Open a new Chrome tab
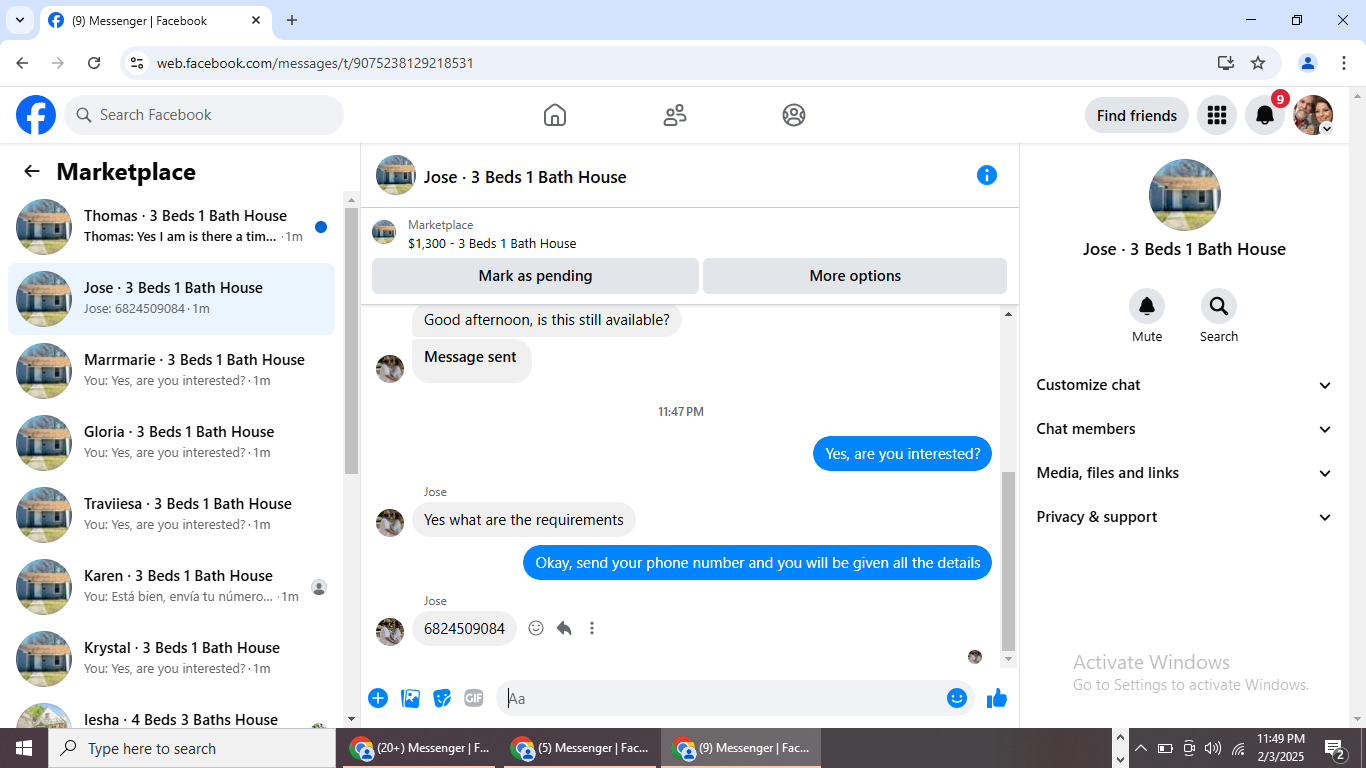Image resolution: width=1366 pixels, height=768 pixels. (x=292, y=20)
